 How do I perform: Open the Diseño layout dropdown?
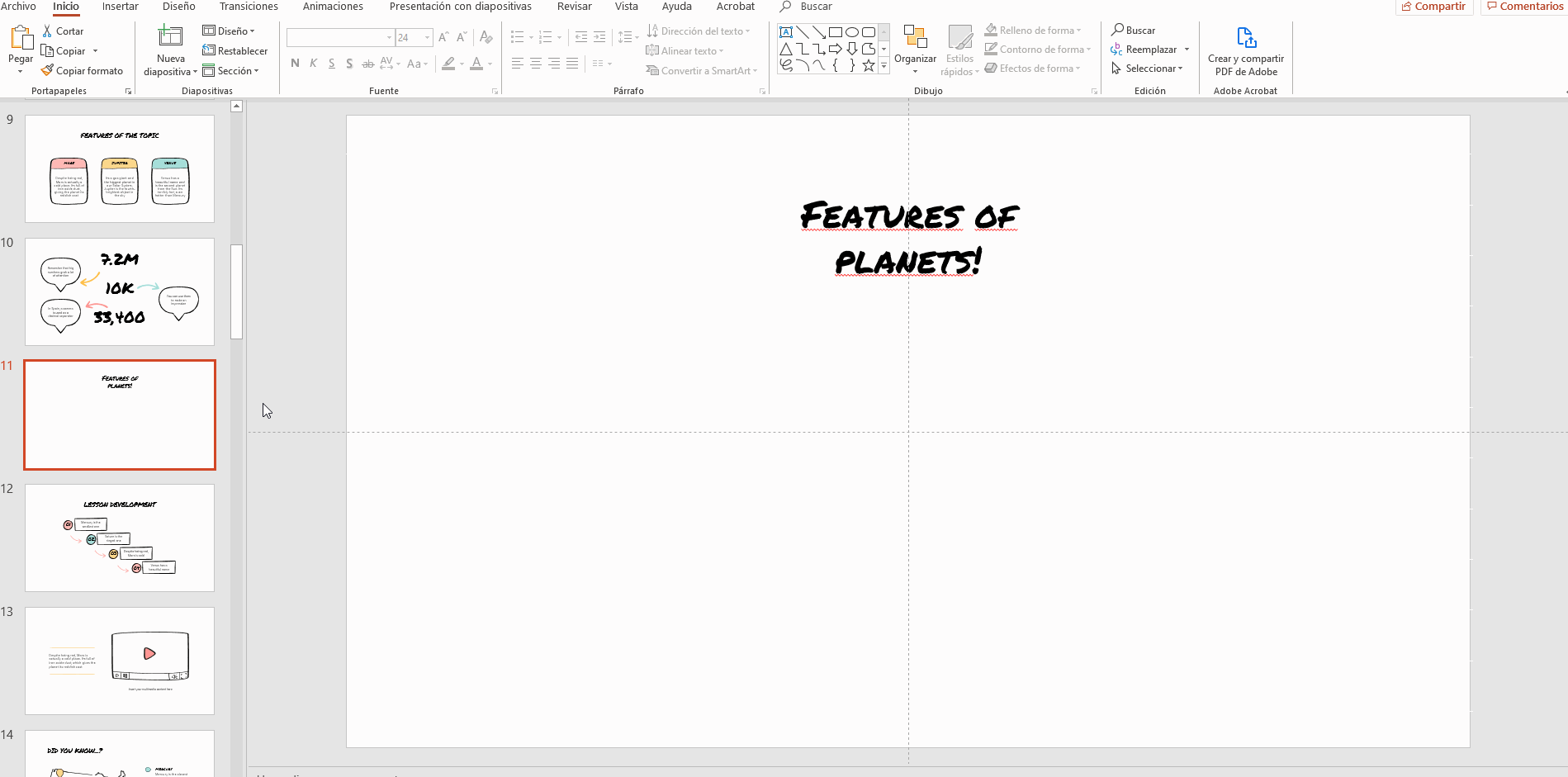pyautogui.click(x=229, y=31)
